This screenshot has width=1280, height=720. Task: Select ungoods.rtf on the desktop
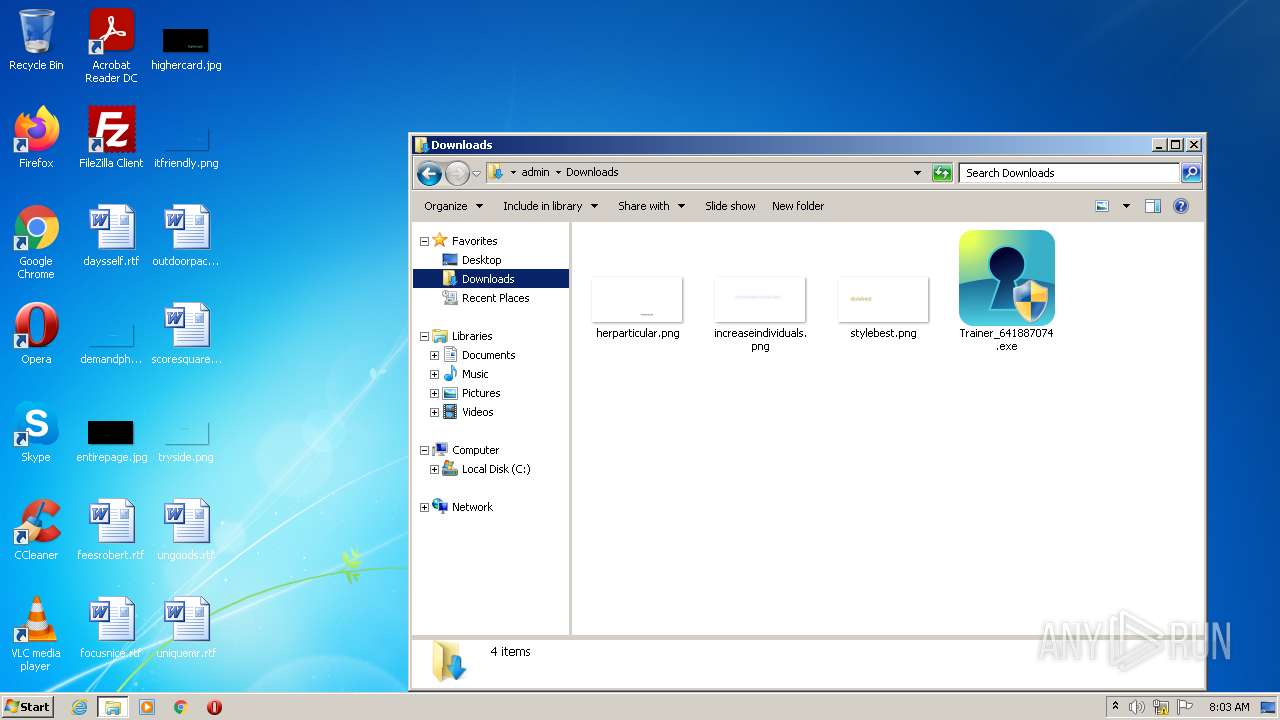pyautogui.click(x=186, y=529)
